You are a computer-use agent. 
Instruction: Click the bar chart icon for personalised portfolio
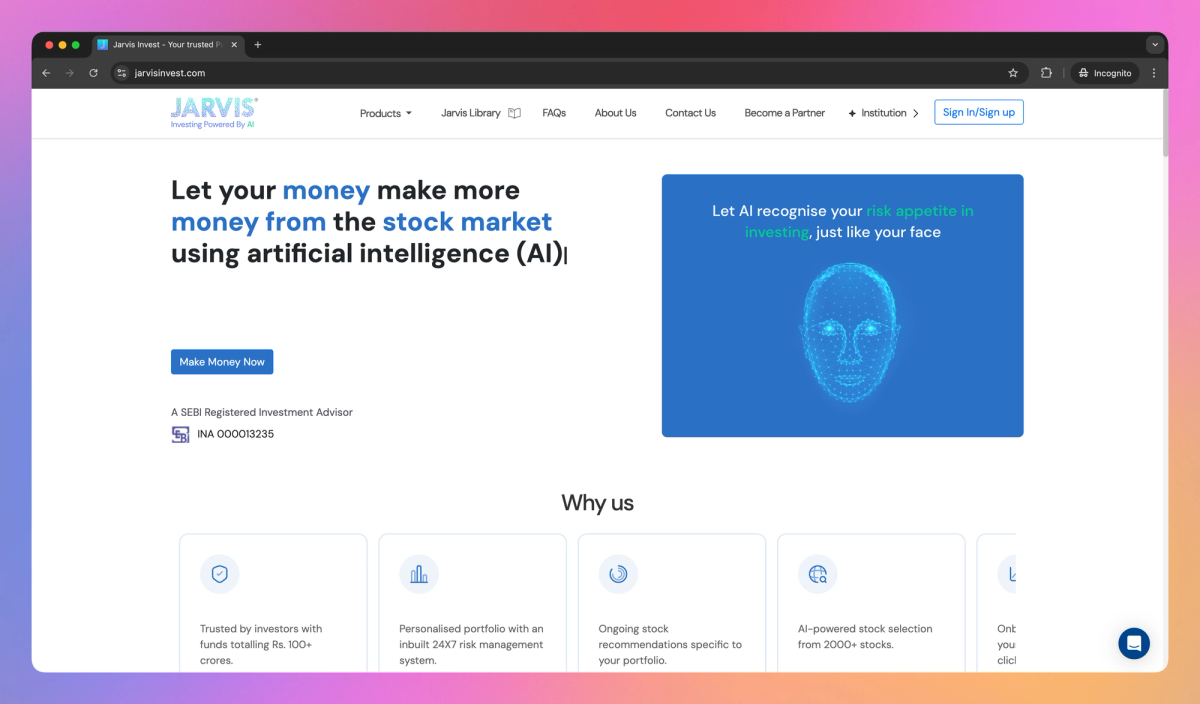419,574
